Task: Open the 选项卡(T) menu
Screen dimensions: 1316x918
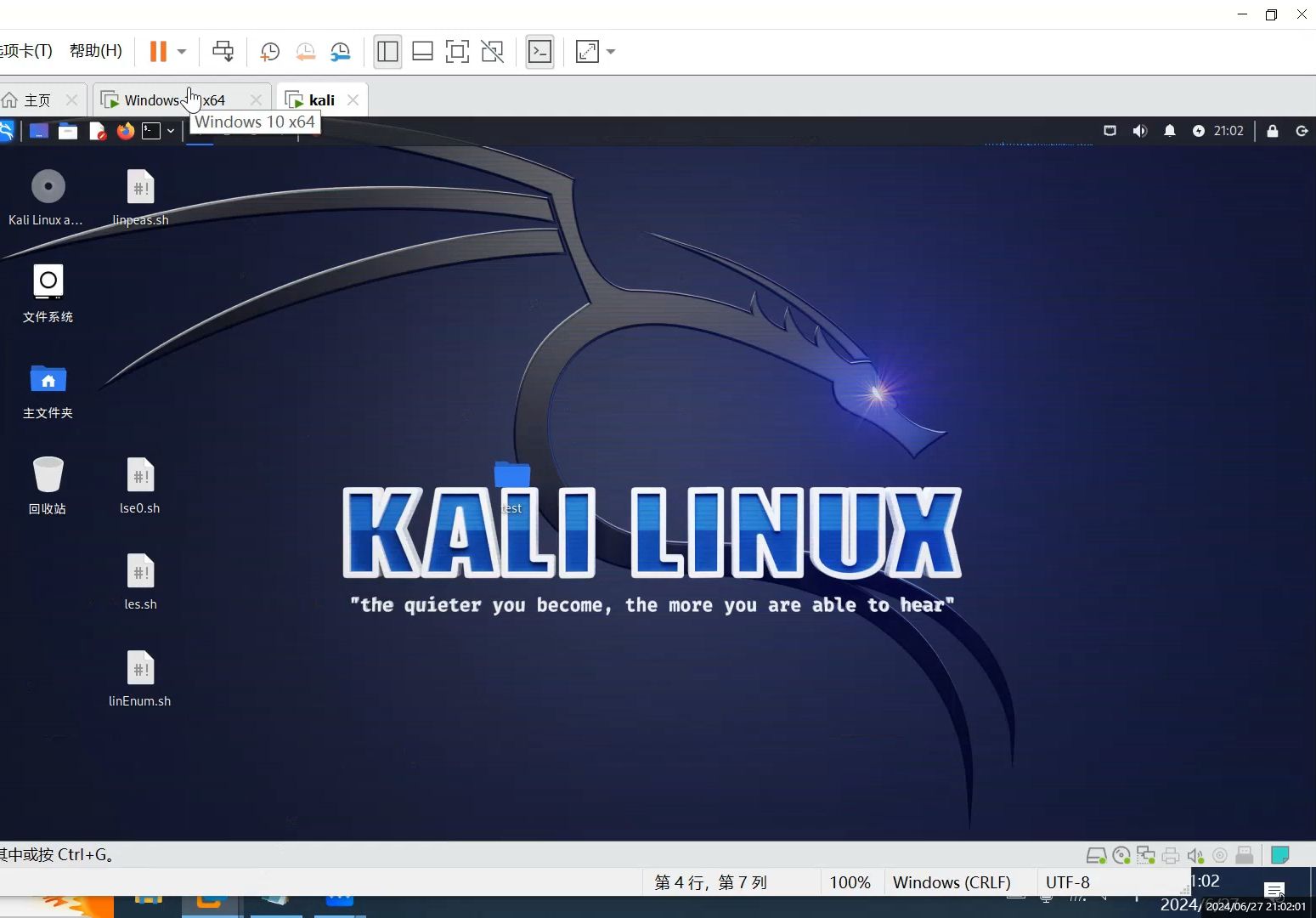Action: click(x=25, y=51)
